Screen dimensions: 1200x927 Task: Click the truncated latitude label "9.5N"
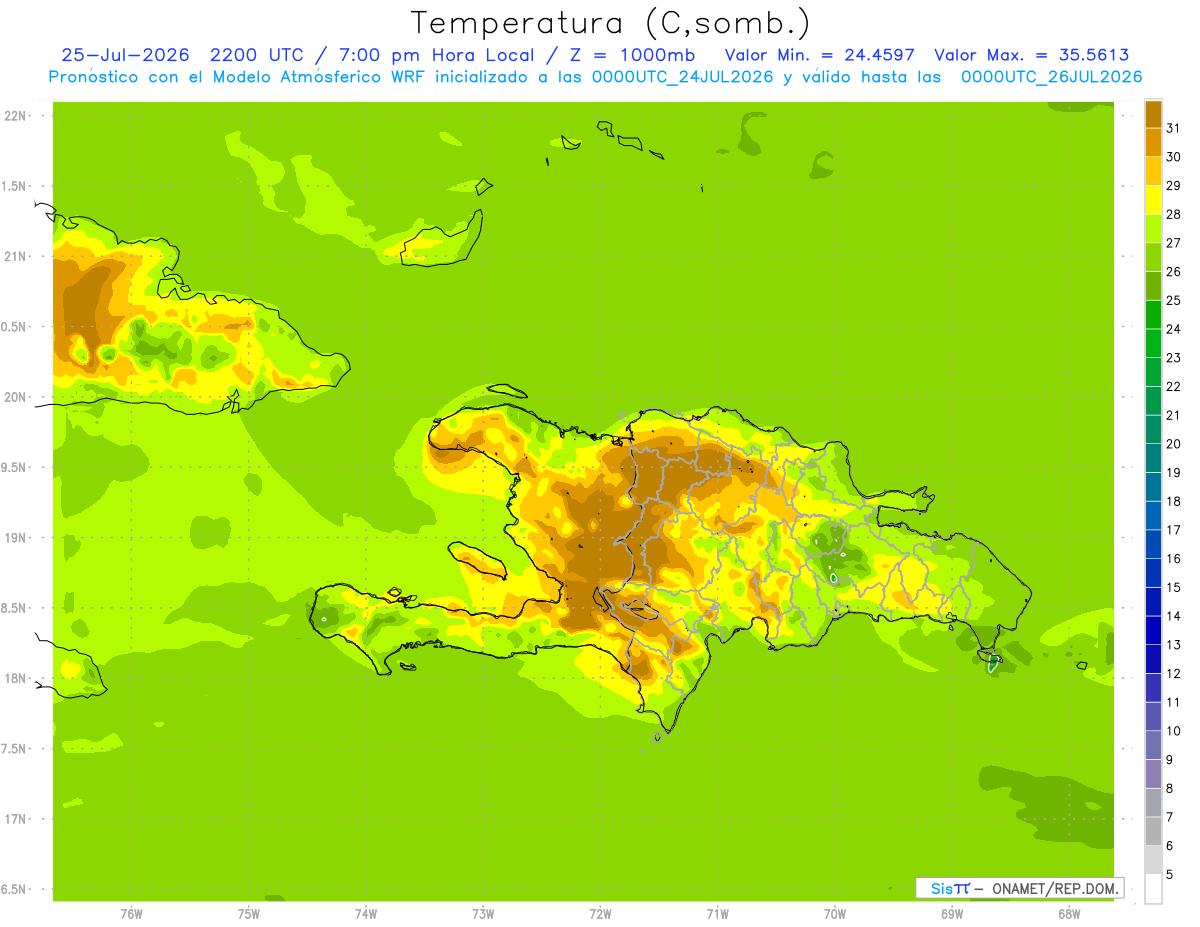point(15,467)
